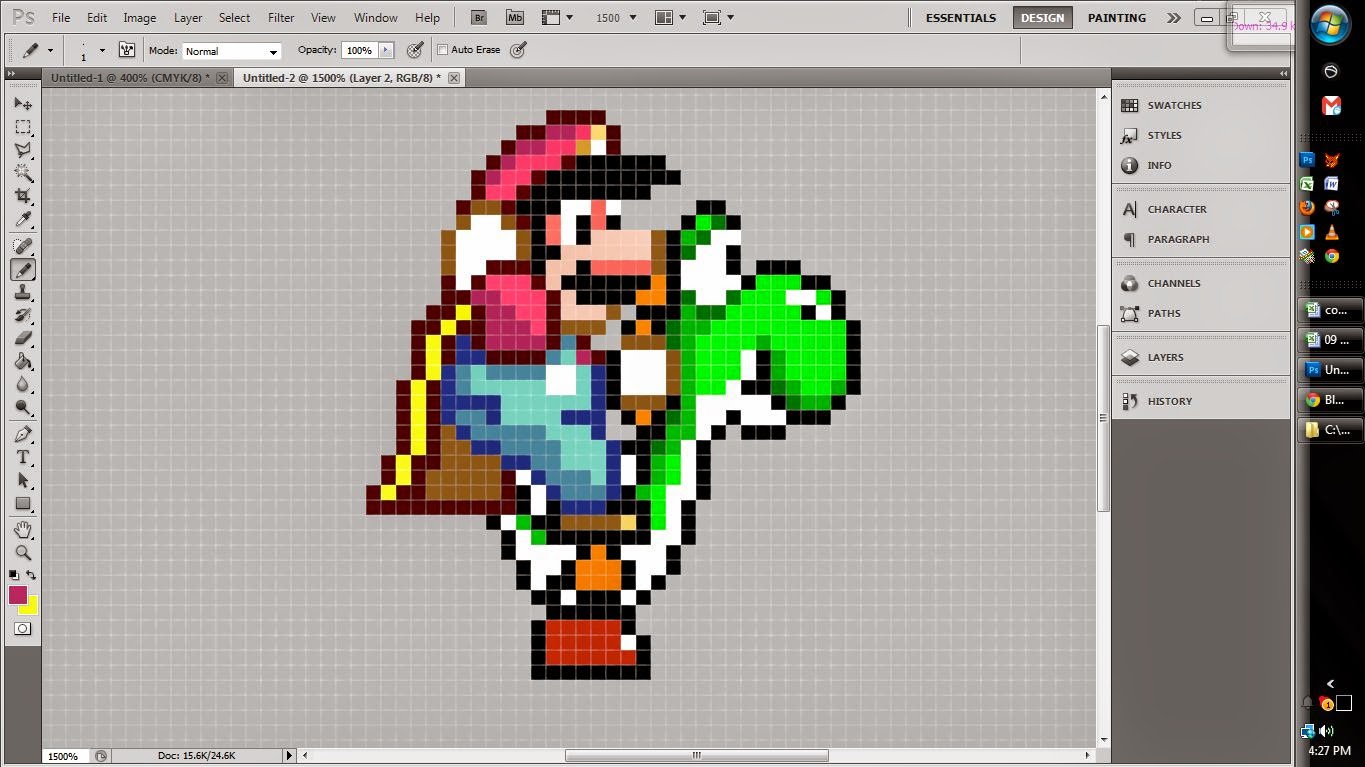Select the Eraser tool
Image resolution: width=1365 pixels, height=767 pixels.
click(x=23, y=338)
